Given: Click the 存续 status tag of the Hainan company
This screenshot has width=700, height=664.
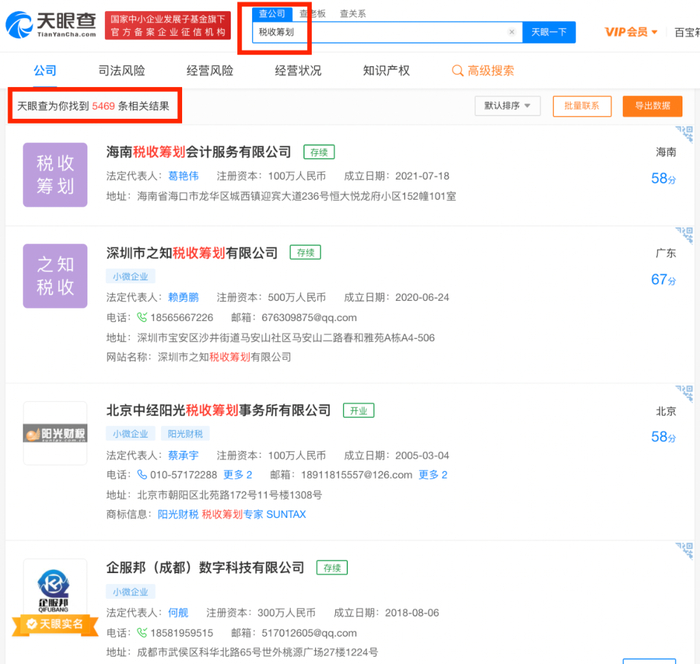Looking at the screenshot, I should [319, 152].
